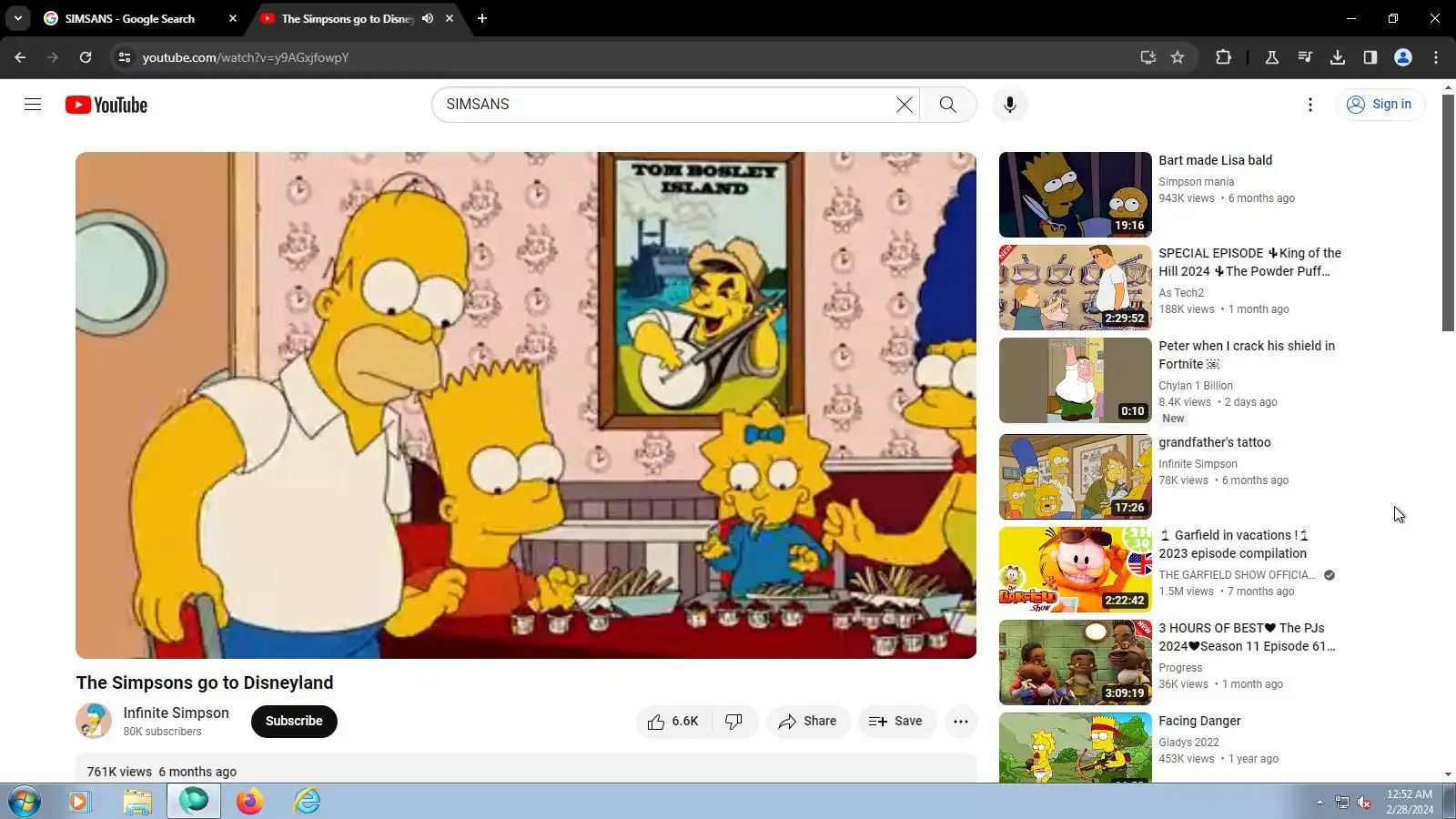Click the page vertical scrollbar thumb
This screenshot has height=819, width=1456.
point(1448,212)
